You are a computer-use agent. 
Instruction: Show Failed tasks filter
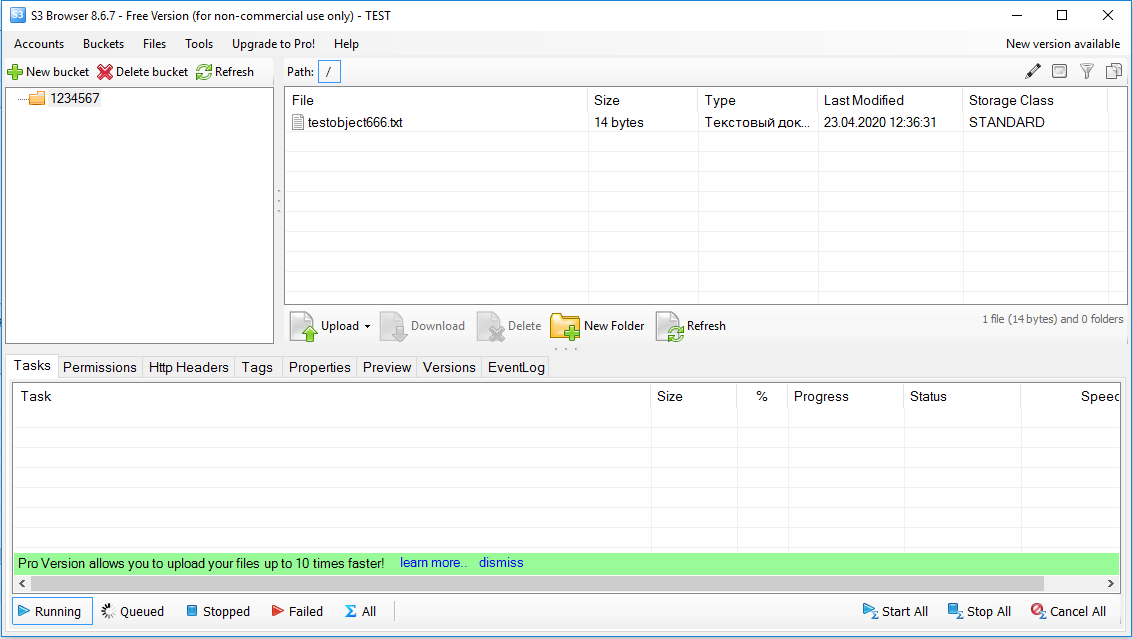[297, 612]
